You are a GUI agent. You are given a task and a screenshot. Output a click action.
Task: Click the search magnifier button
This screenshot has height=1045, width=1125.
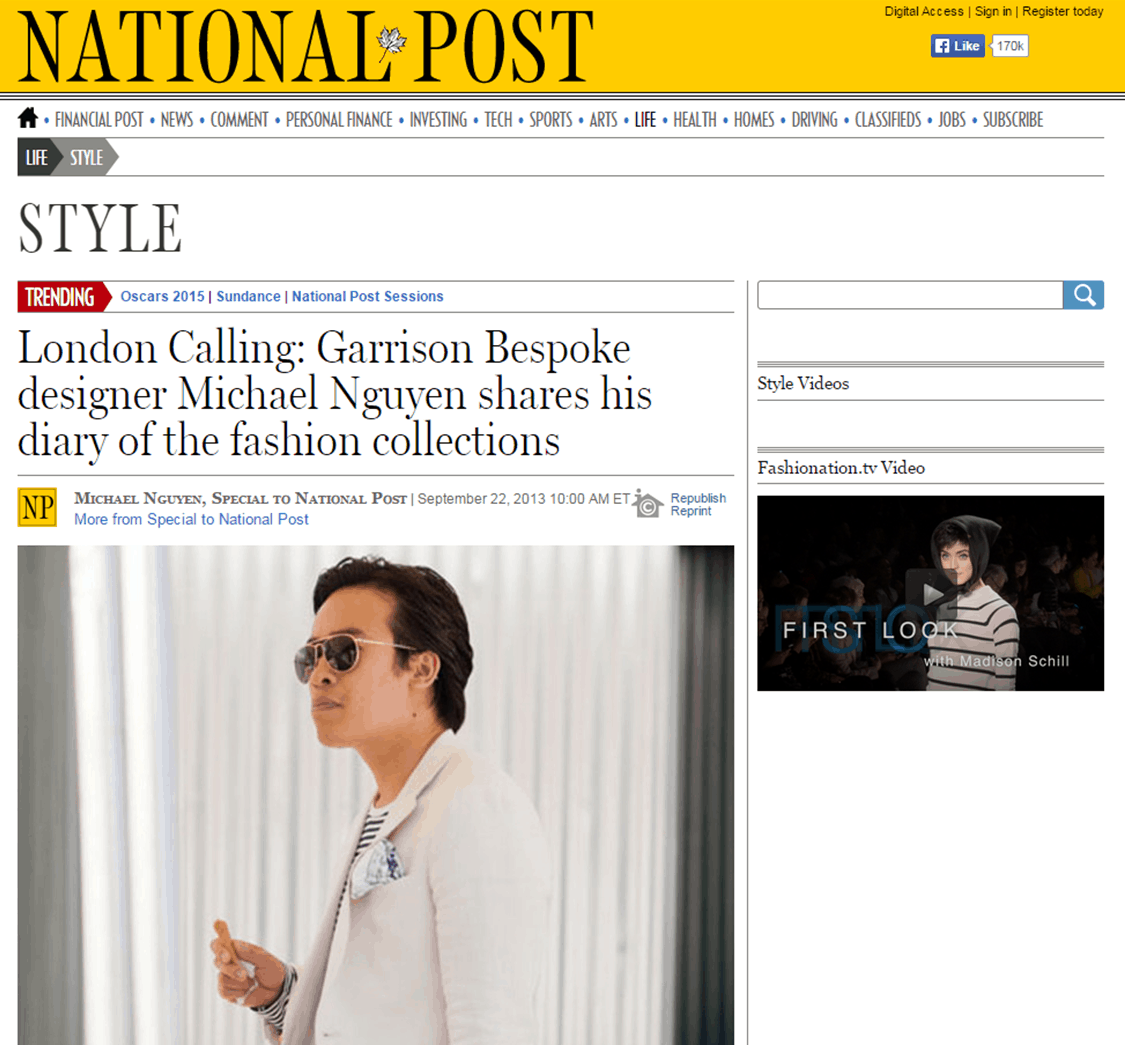[x=1083, y=295]
